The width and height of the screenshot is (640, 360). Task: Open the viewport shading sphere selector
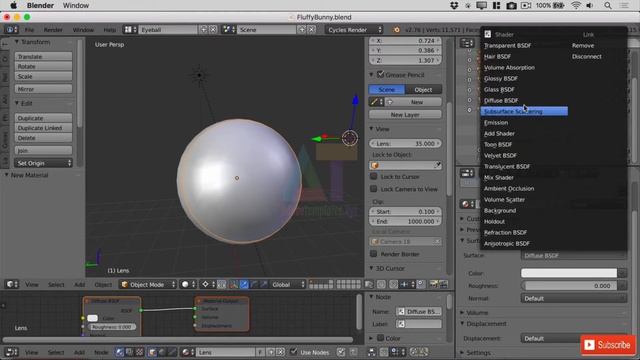188,284
